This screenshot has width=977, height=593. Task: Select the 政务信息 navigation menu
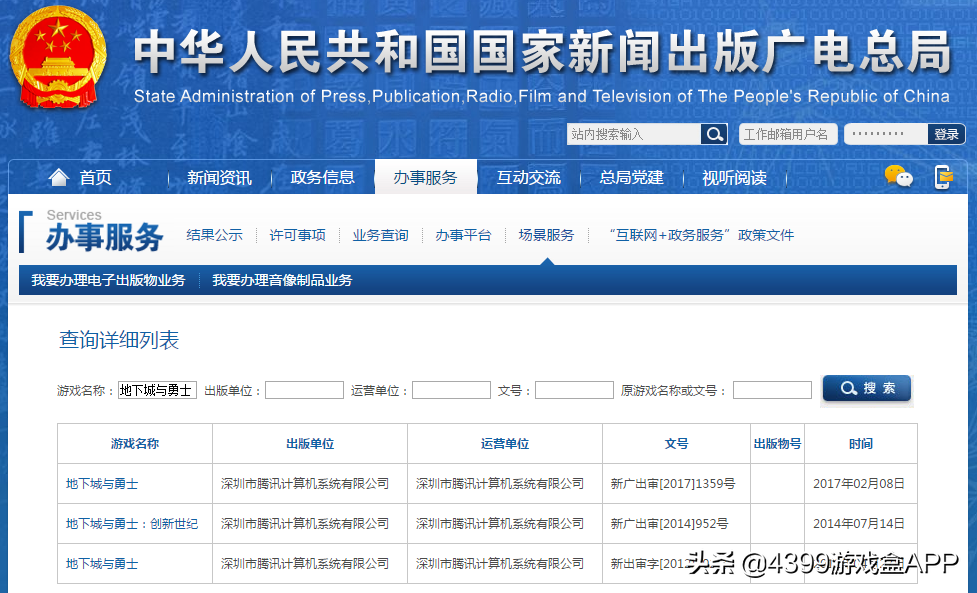tap(322, 178)
